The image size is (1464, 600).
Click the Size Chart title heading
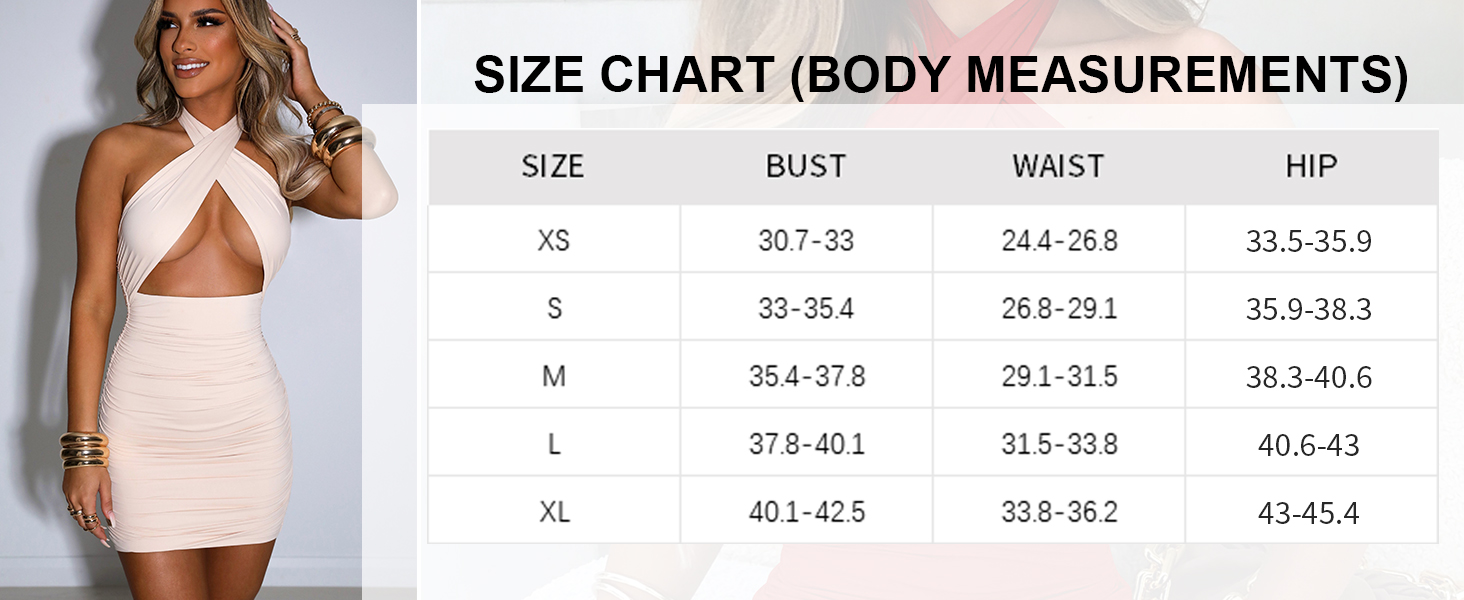click(x=940, y=75)
